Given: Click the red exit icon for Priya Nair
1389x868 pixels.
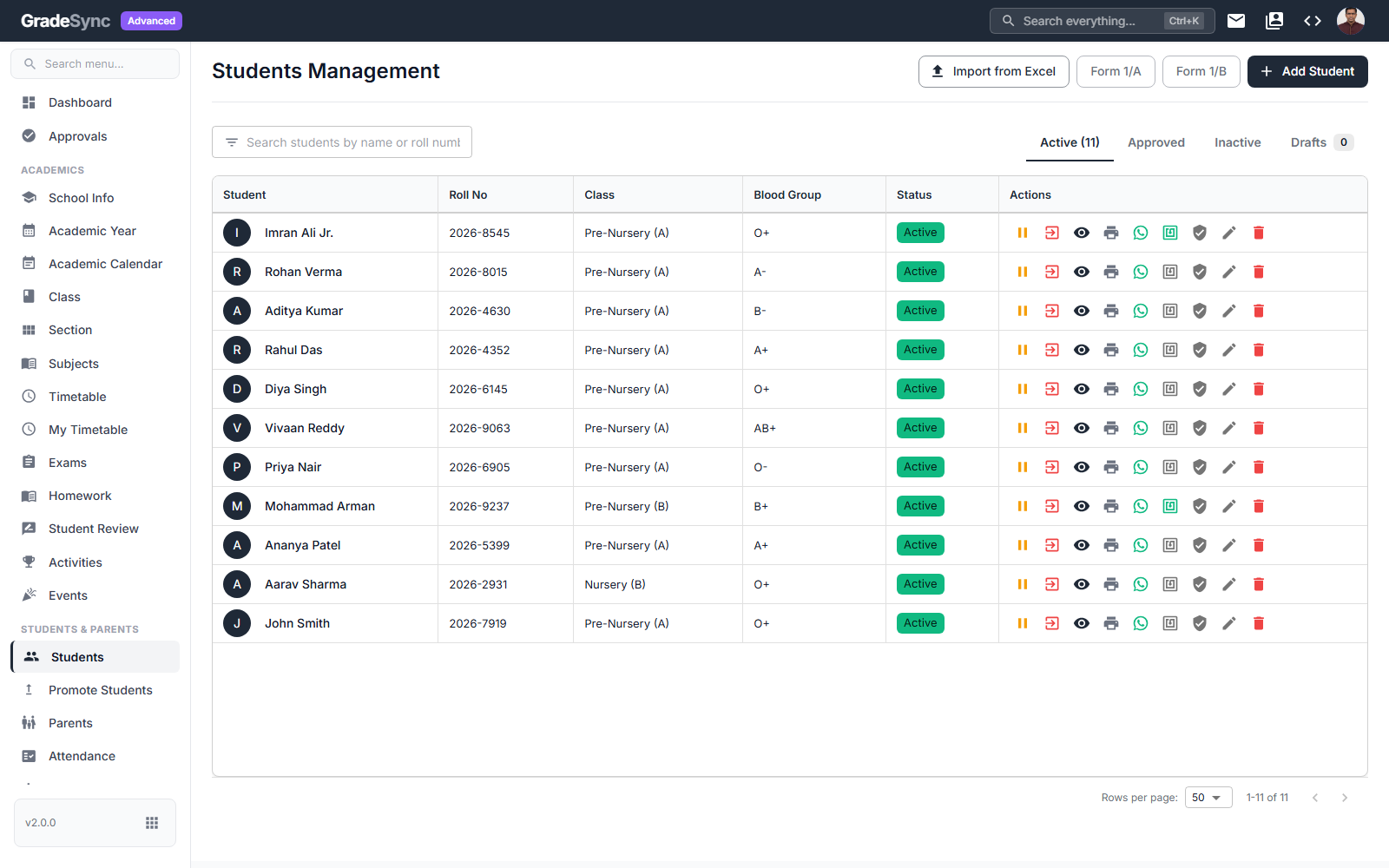Looking at the screenshot, I should (x=1052, y=467).
